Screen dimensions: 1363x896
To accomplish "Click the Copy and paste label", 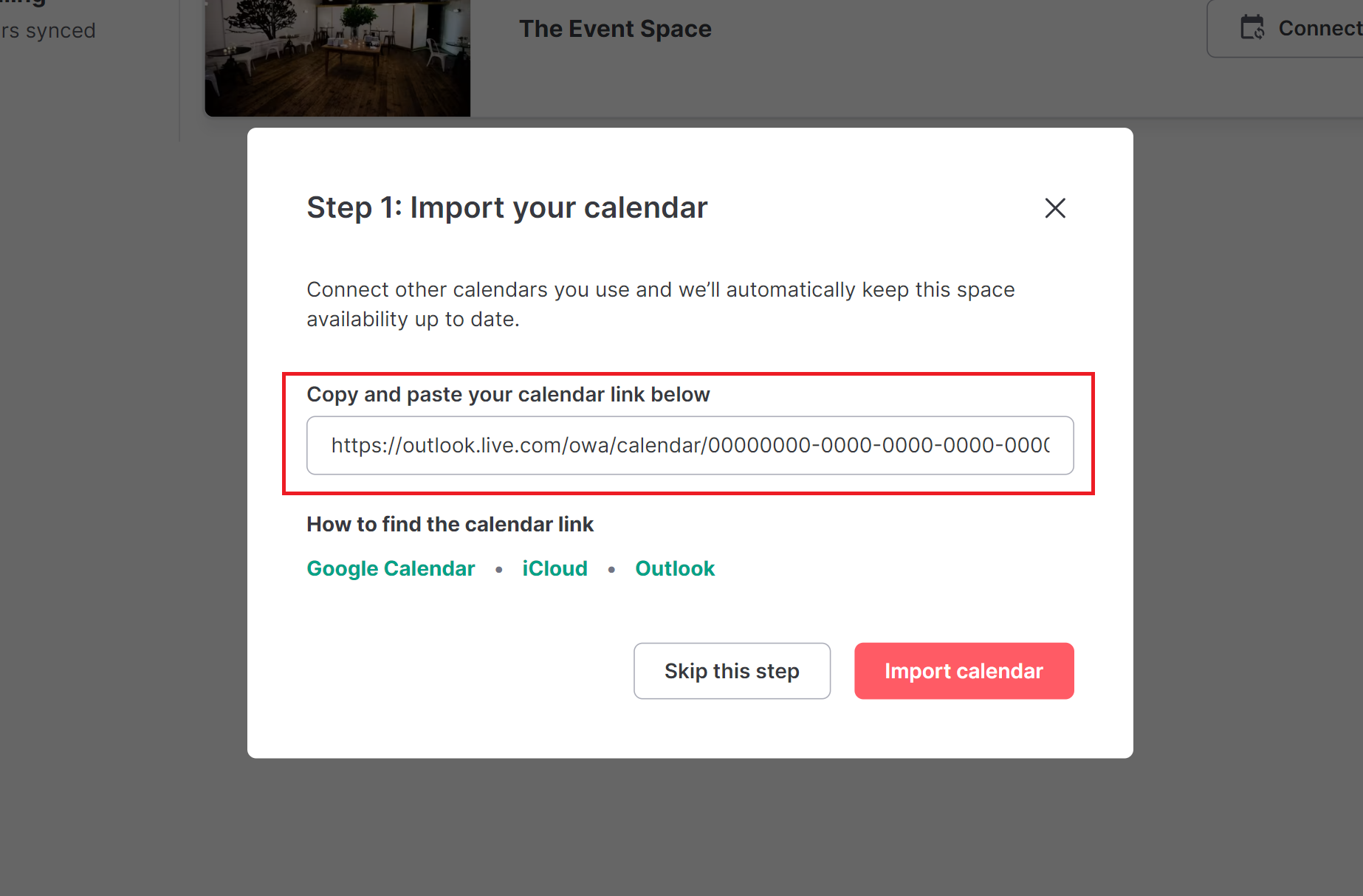I will tap(508, 394).
